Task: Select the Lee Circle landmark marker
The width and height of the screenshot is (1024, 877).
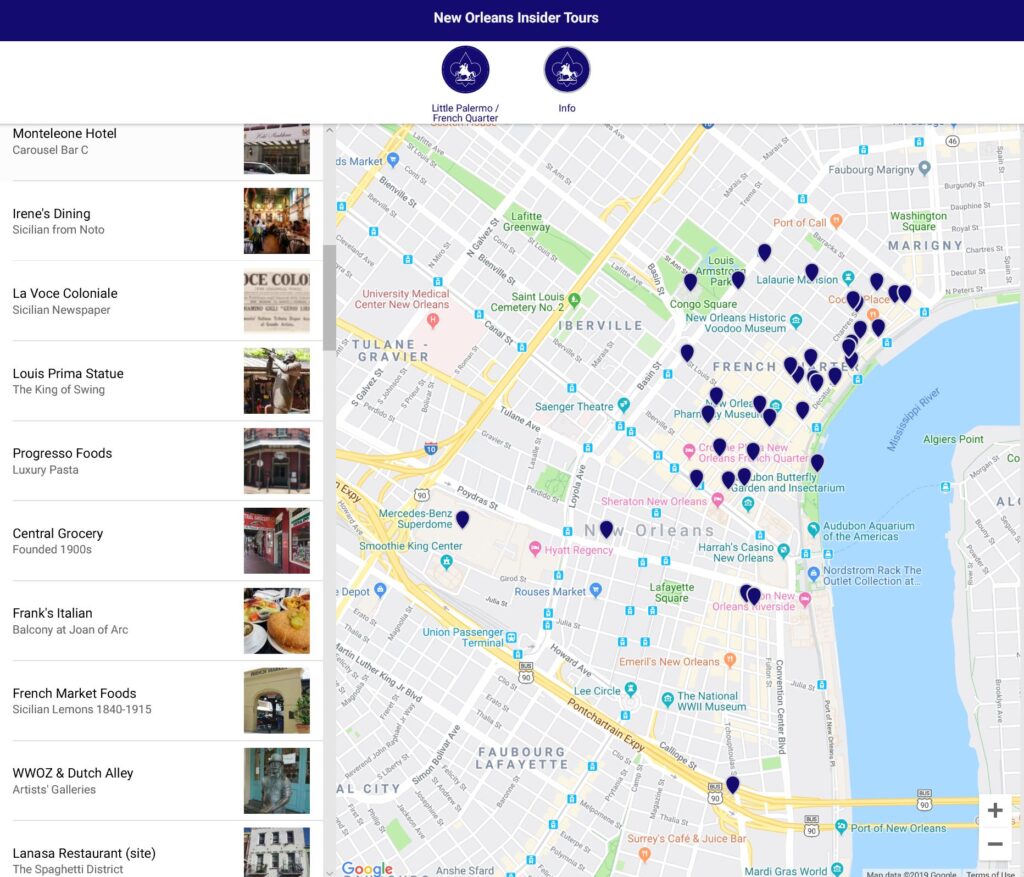Action: (x=630, y=689)
